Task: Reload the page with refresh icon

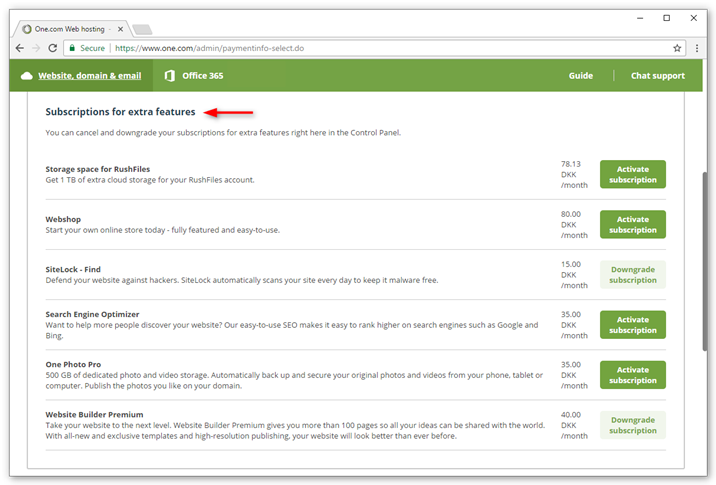Action: click(53, 48)
